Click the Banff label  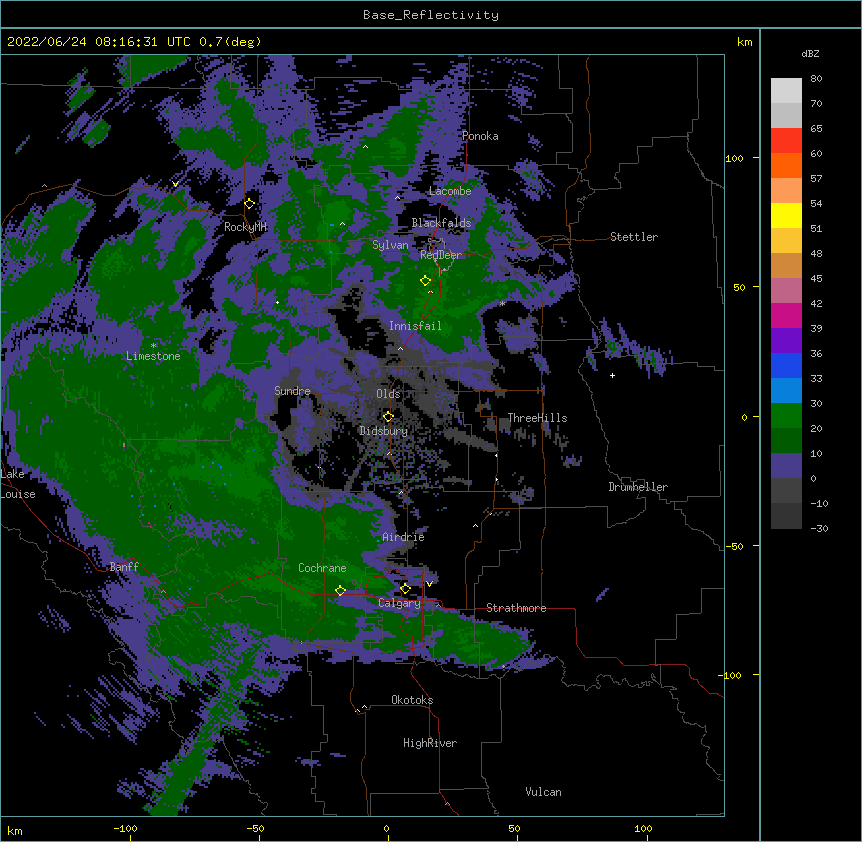(x=124, y=567)
